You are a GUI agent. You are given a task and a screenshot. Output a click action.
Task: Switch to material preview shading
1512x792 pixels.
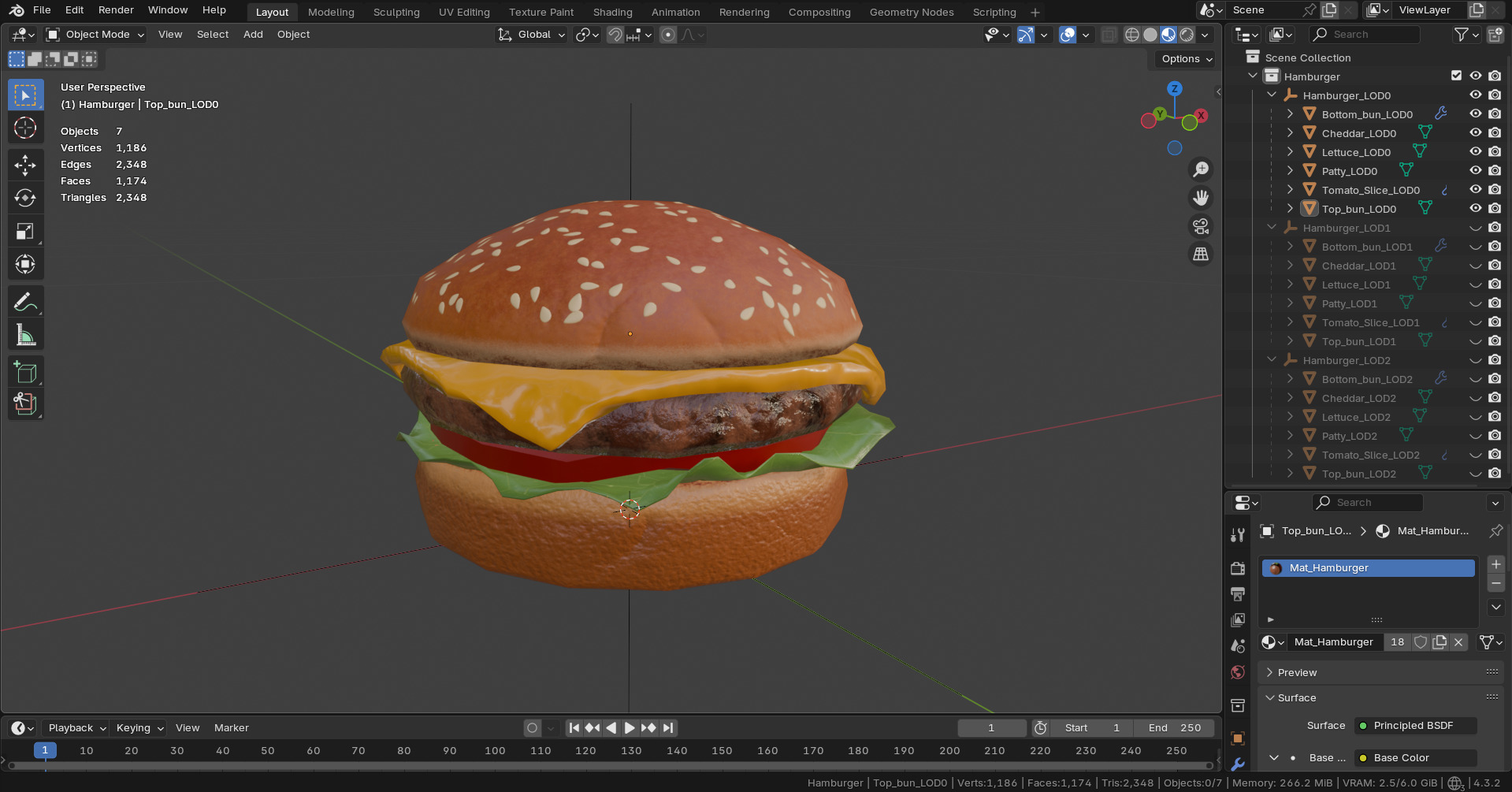tap(1168, 35)
